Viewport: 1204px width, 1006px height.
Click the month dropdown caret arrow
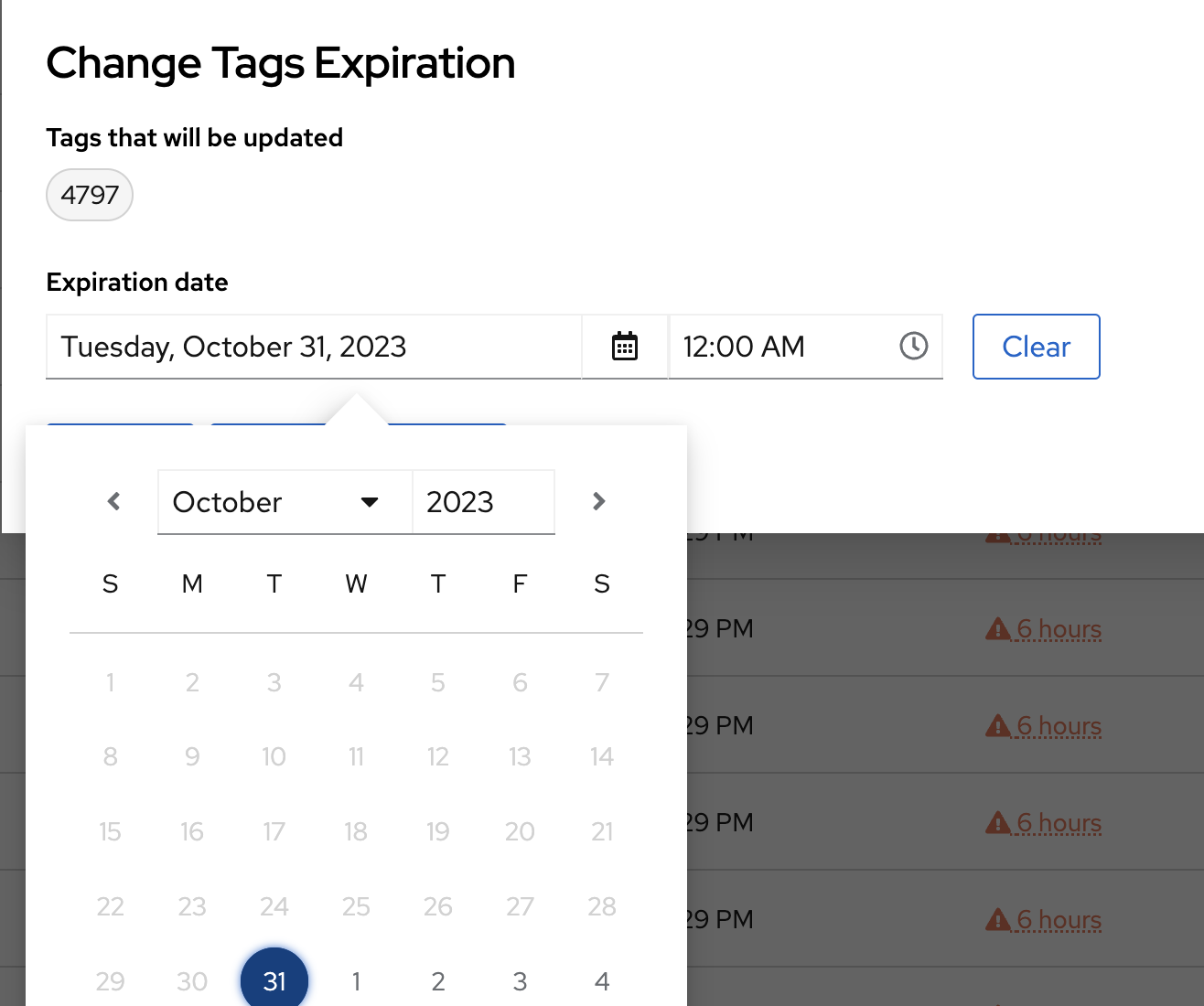click(370, 502)
